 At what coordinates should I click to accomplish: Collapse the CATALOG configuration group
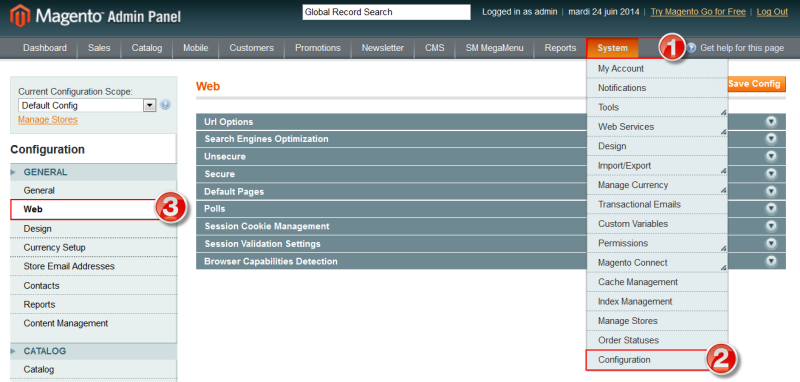93,351
